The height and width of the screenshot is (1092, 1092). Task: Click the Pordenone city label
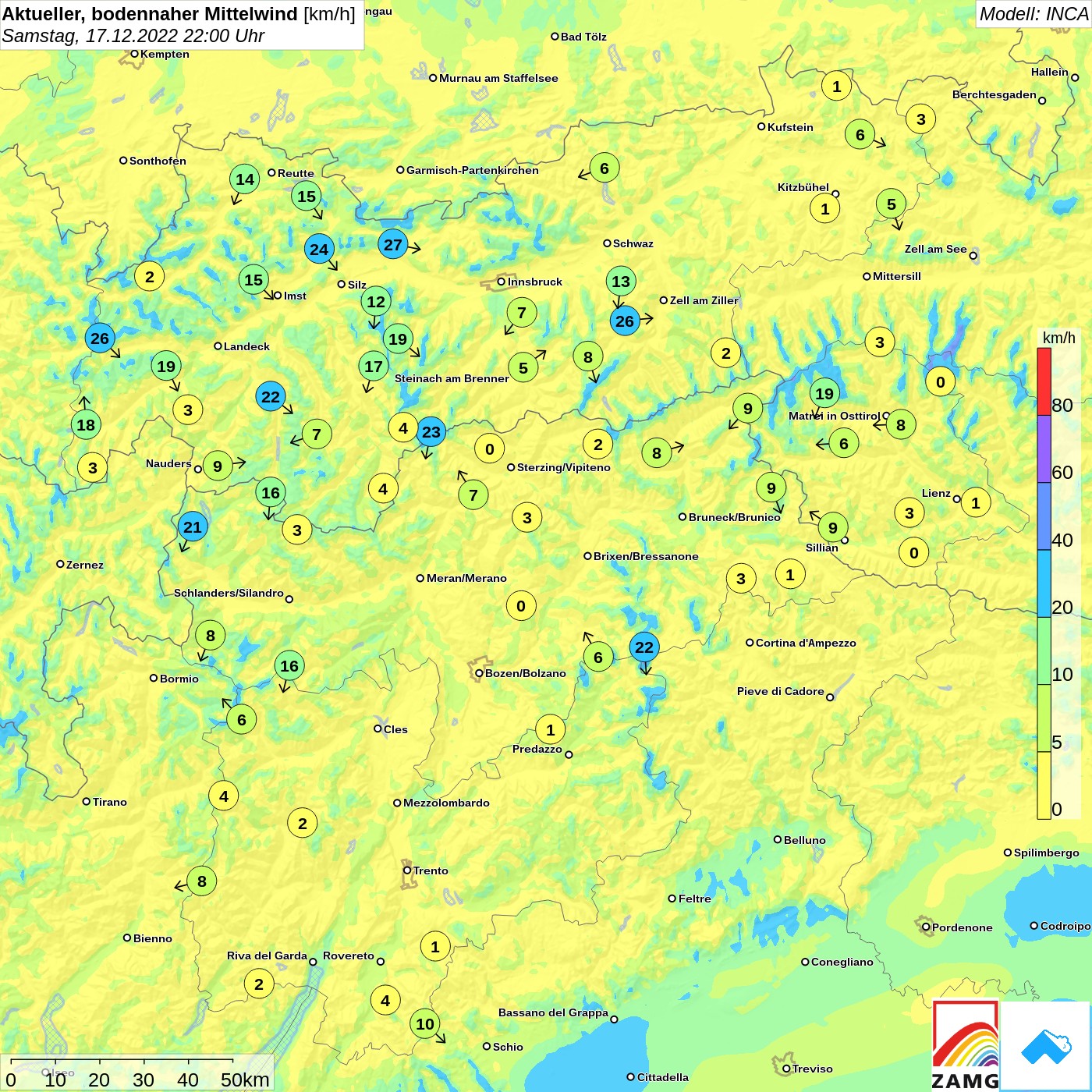pyautogui.click(x=963, y=927)
